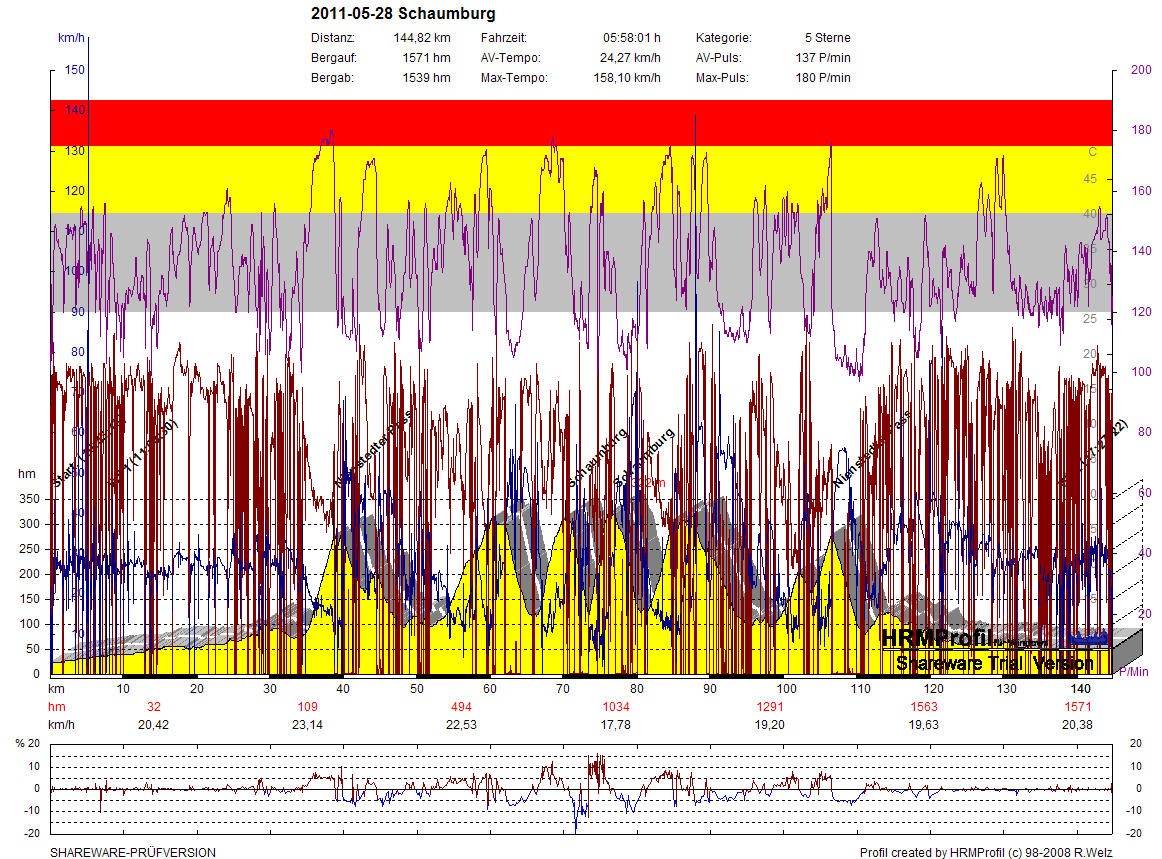The height and width of the screenshot is (859, 1162).
Task: Click the 200 label on the pulse axis
Action: tap(1140, 70)
